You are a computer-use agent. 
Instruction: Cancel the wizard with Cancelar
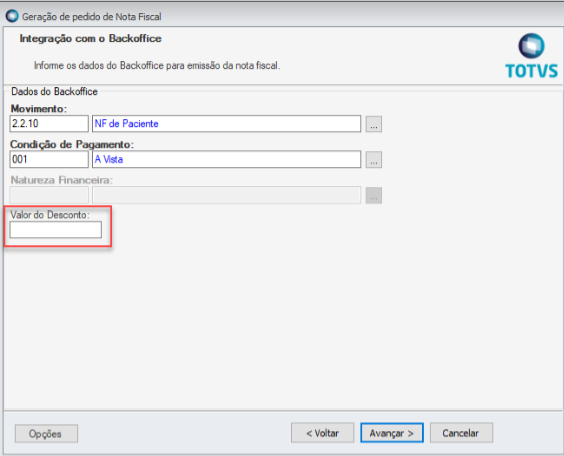tap(461, 433)
